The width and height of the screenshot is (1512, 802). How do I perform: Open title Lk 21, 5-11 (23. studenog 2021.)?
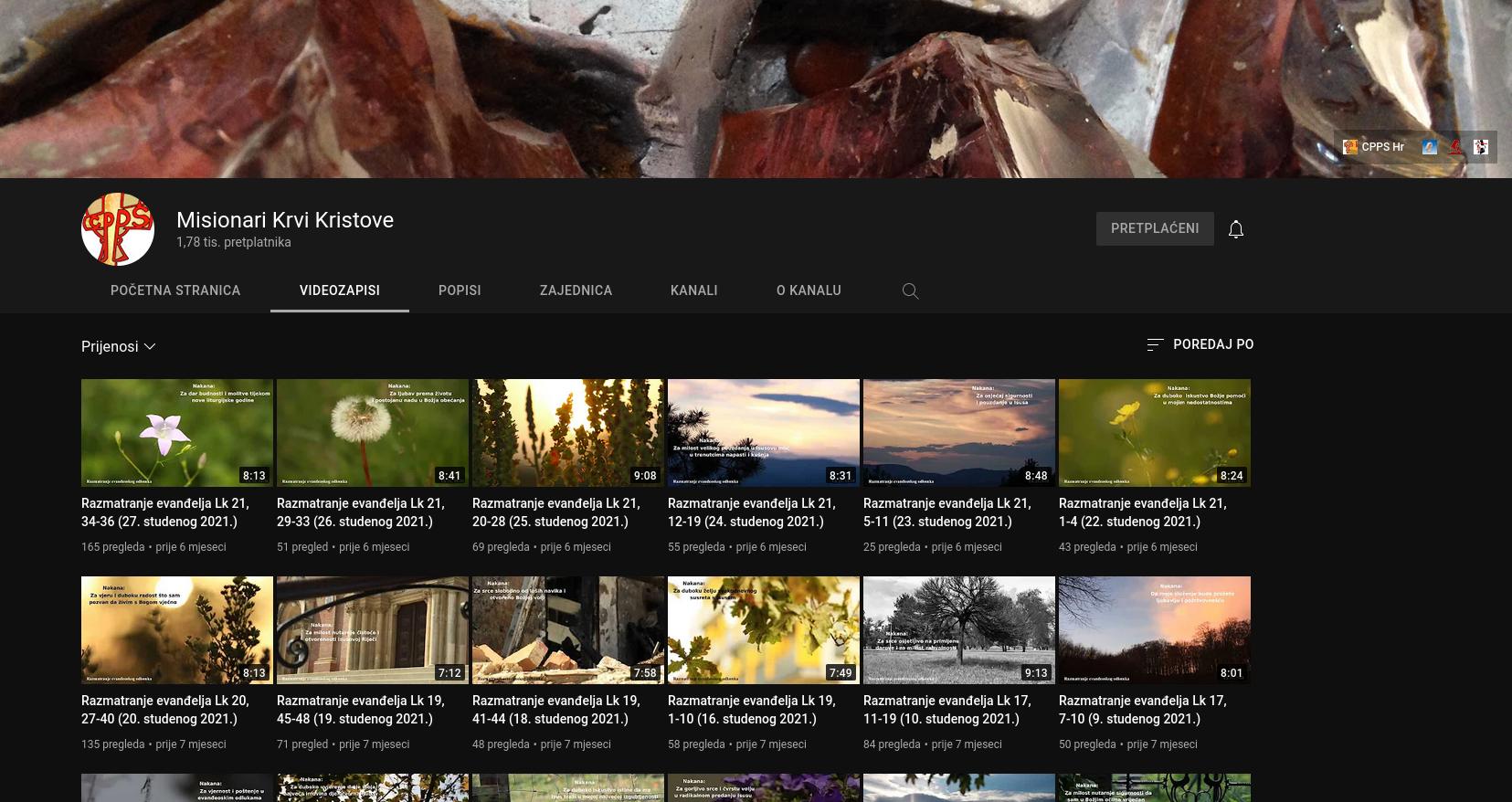(x=947, y=512)
